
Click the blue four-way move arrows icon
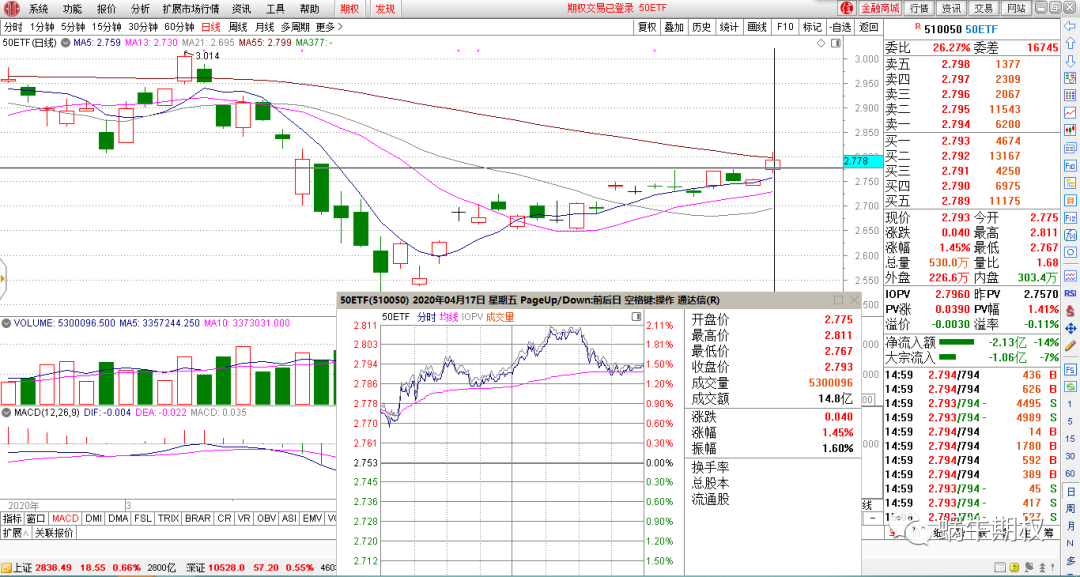click(1070, 328)
